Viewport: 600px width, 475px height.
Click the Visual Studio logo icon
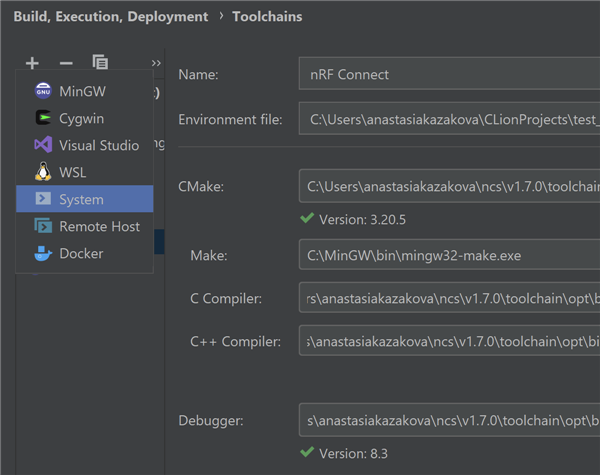click(x=42, y=145)
